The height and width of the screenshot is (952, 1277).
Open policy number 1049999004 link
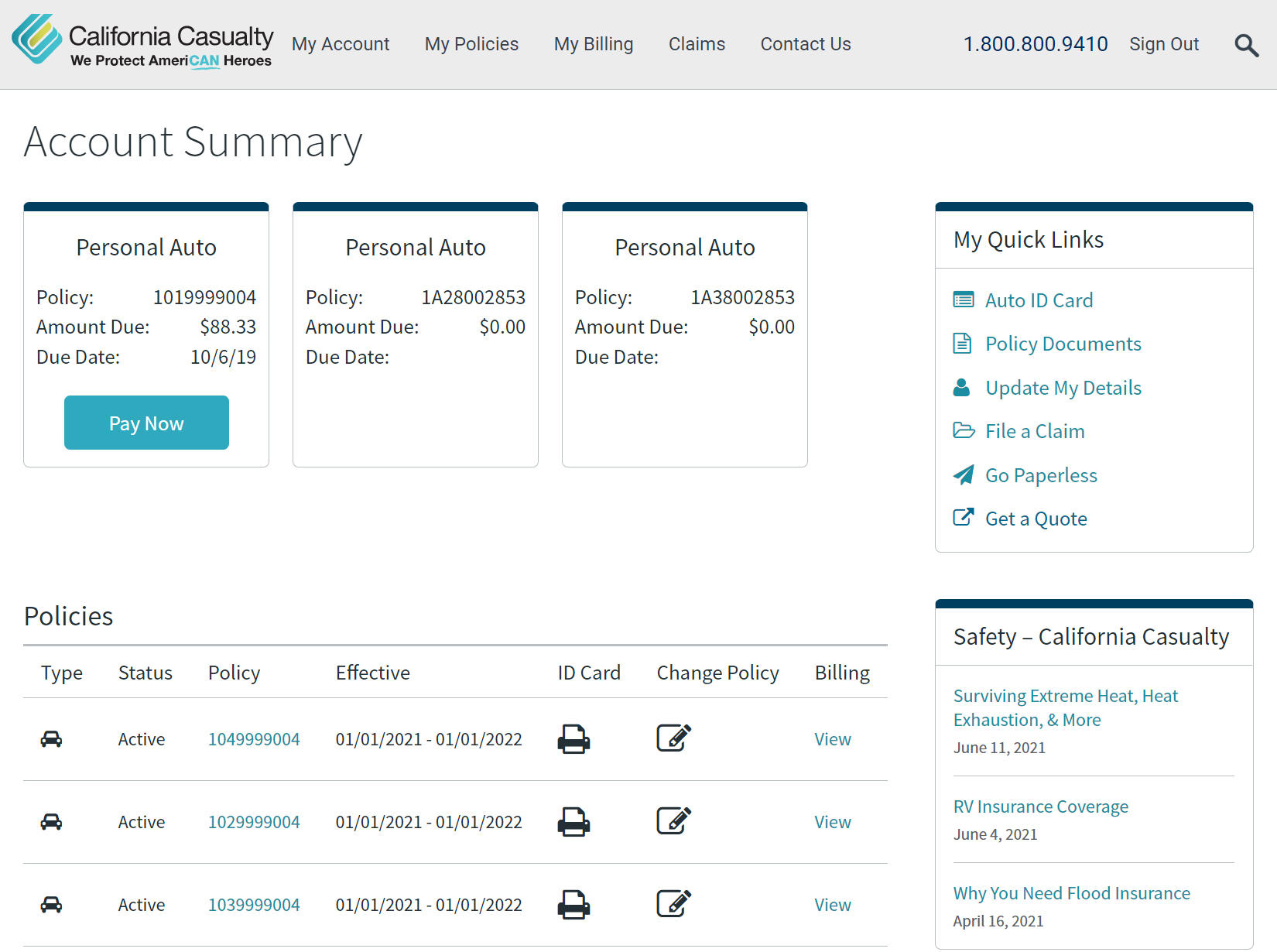[x=254, y=739]
